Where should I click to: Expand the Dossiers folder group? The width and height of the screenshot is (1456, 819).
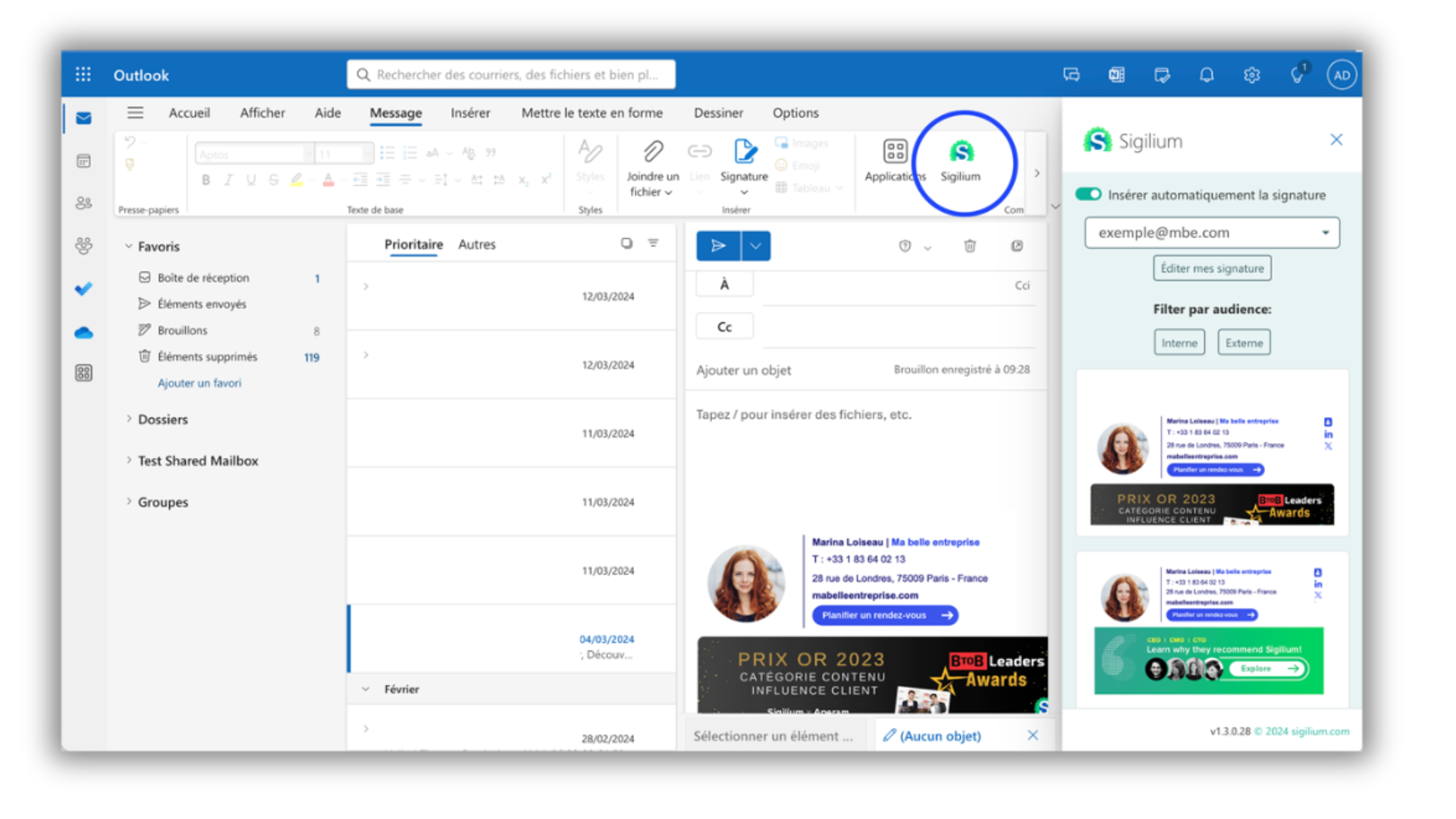tap(162, 419)
